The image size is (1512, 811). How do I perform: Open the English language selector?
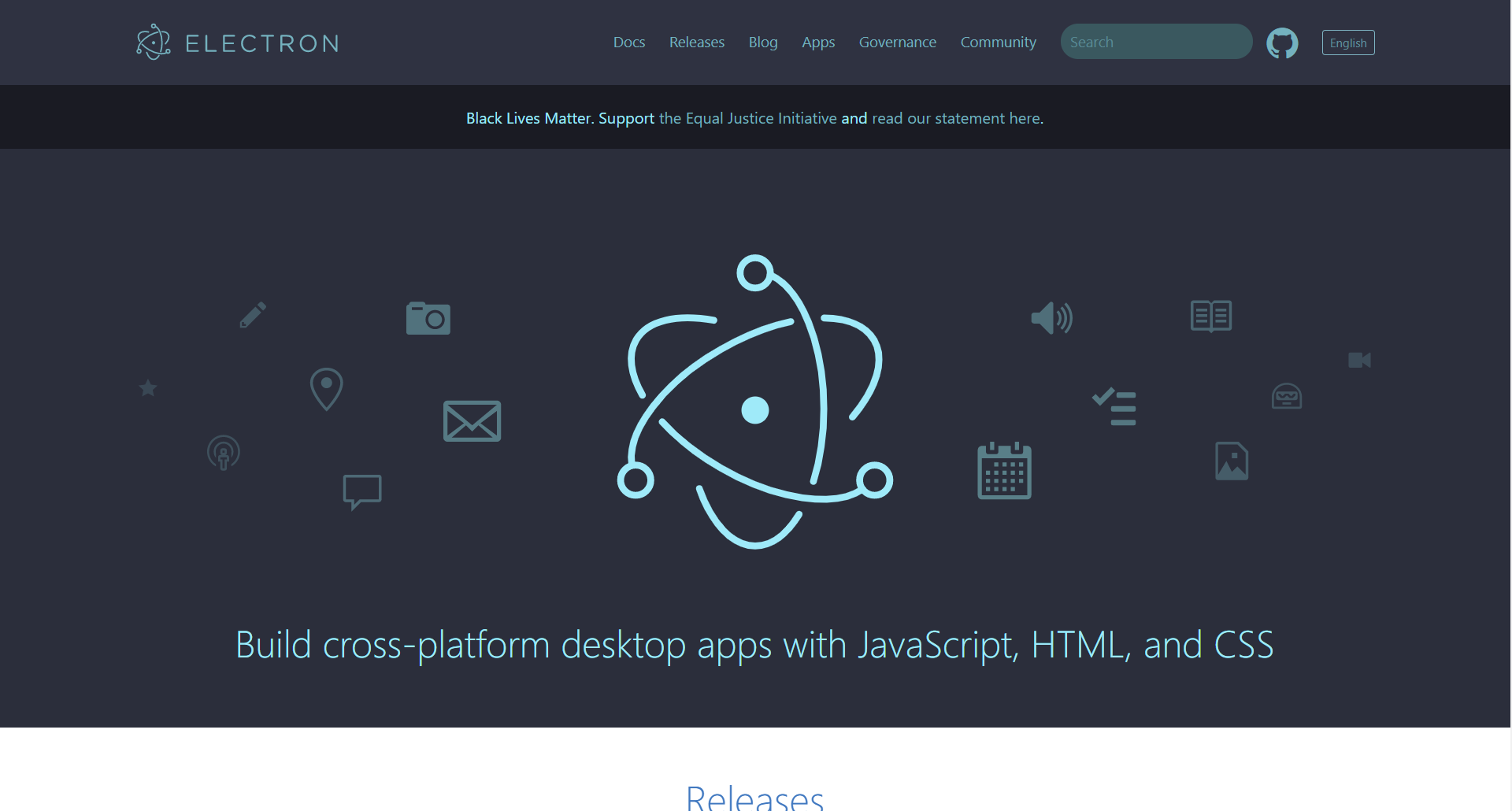click(1348, 43)
